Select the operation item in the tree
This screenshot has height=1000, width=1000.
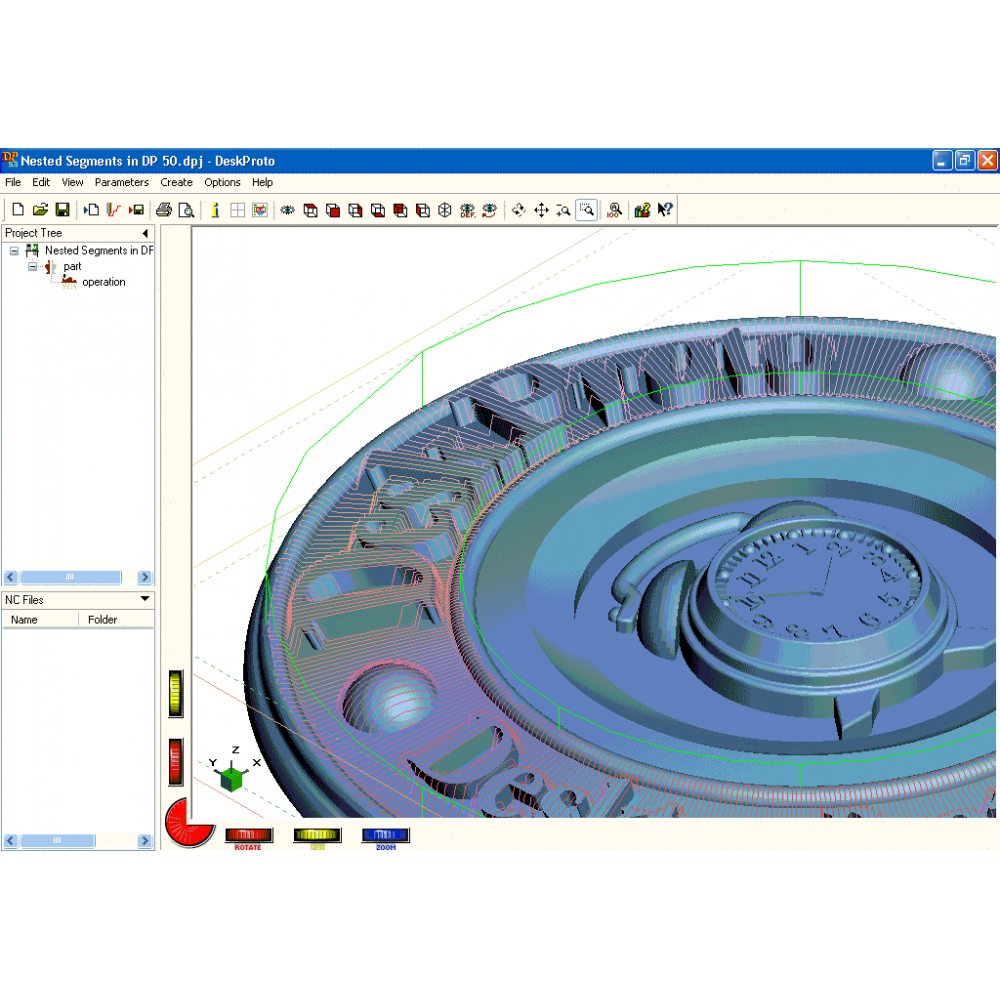(103, 282)
